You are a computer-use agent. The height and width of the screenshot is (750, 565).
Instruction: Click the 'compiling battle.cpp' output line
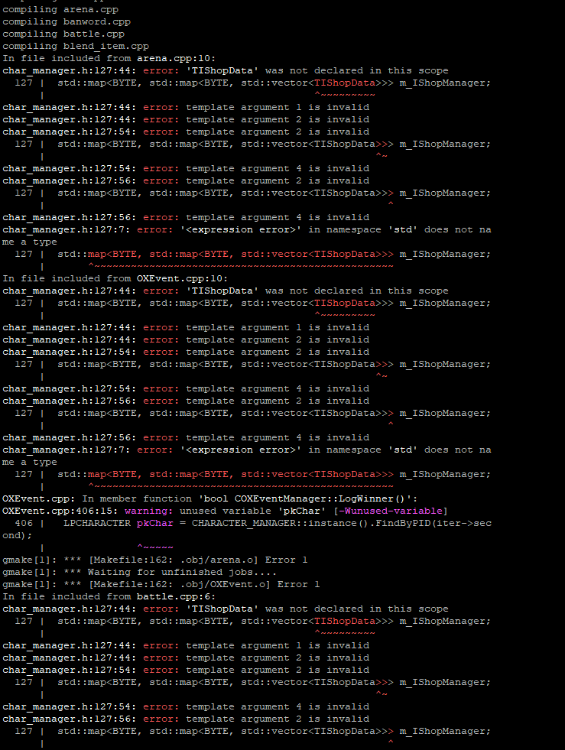click(x=63, y=34)
